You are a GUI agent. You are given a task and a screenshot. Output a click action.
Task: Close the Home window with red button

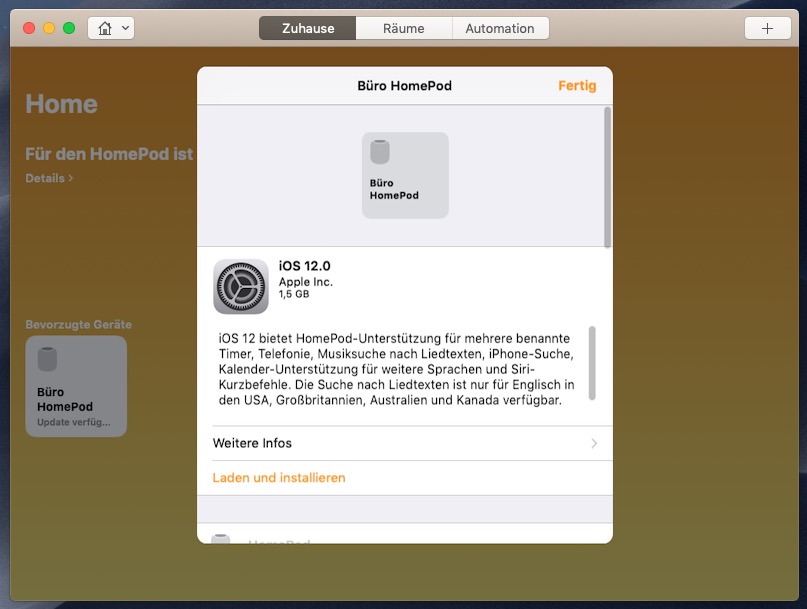point(29,28)
